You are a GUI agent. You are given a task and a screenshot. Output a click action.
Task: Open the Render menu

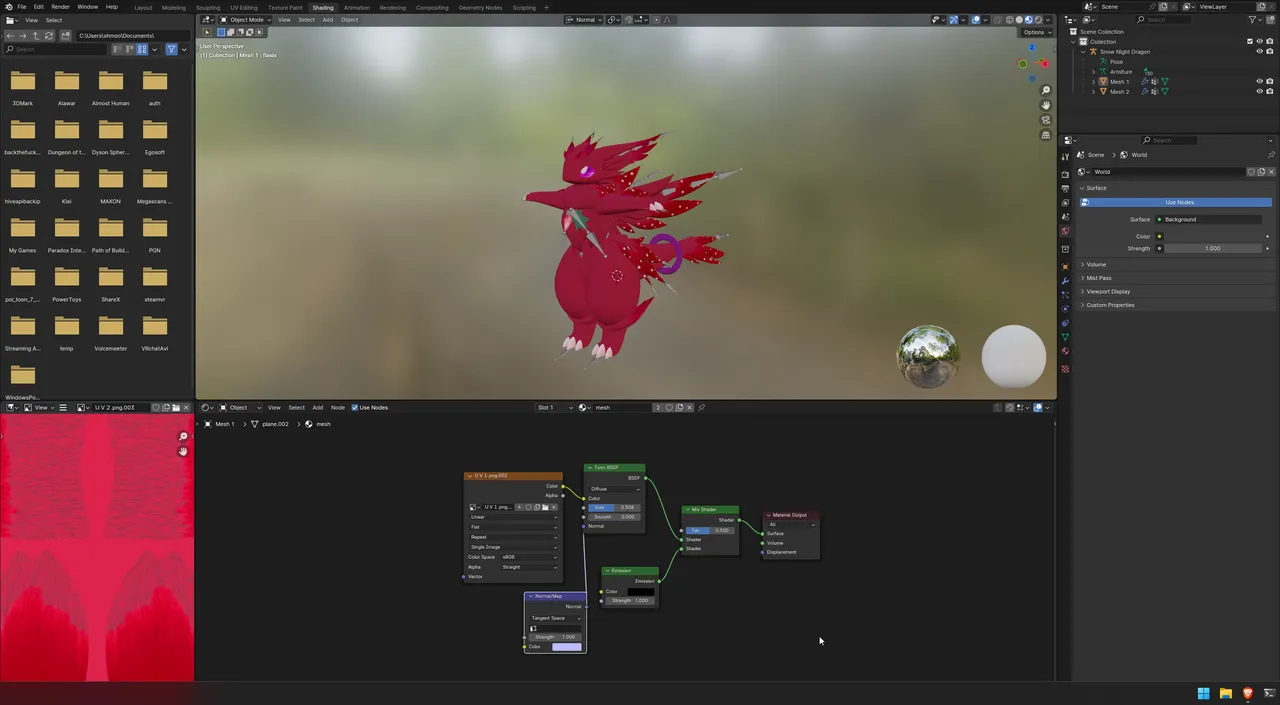(60, 7)
